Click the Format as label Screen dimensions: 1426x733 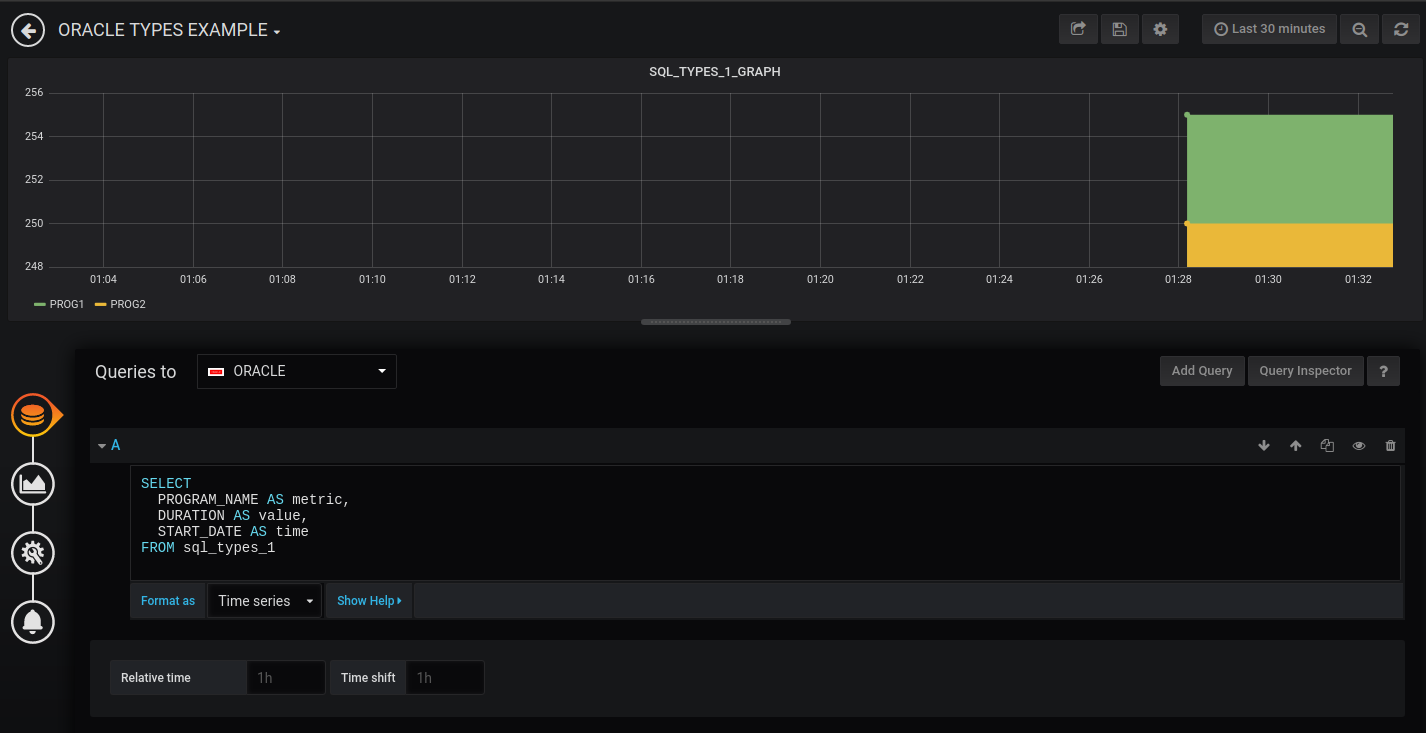pyautogui.click(x=168, y=601)
